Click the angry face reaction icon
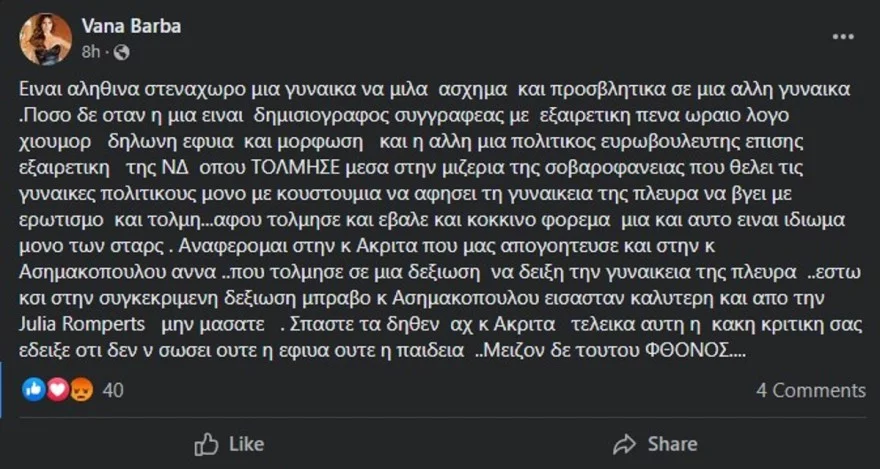This screenshot has height=469, width=880. [x=82, y=389]
